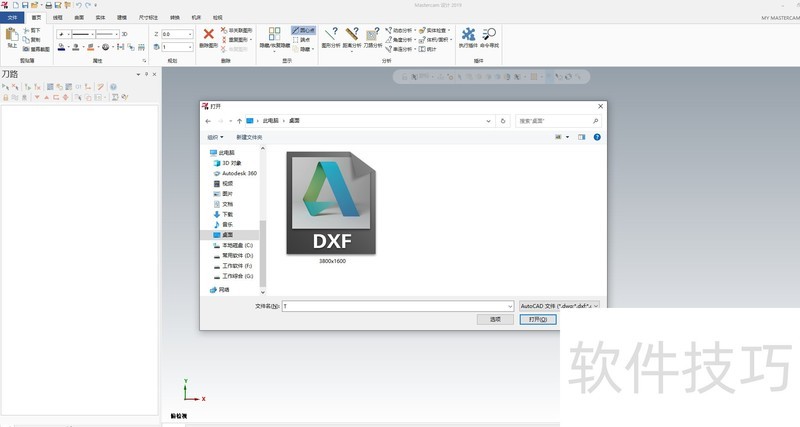Select the 3D Objects folder in navigation tree
Image resolution: width=800 pixels, height=427 pixels.
click(x=227, y=163)
